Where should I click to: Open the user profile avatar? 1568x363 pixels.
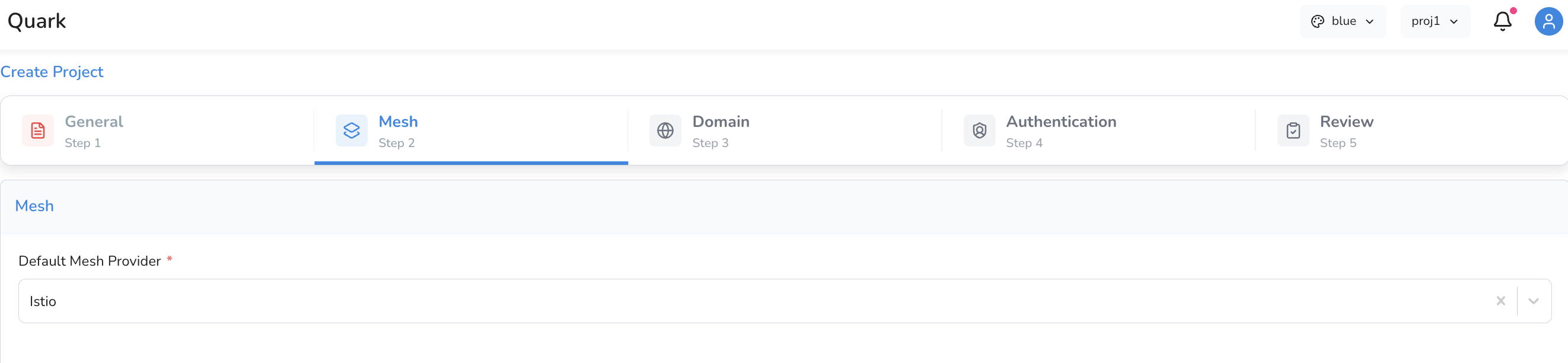(1548, 21)
